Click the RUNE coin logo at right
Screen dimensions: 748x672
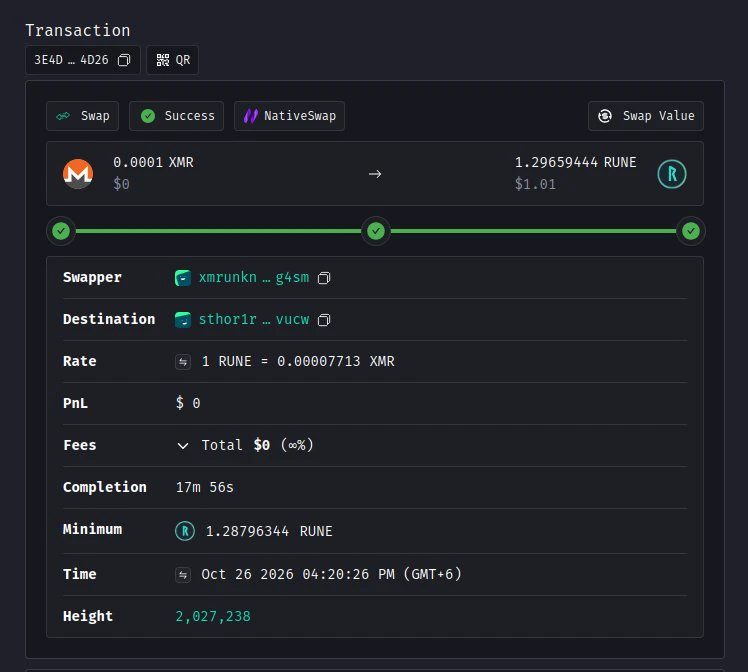tap(672, 174)
